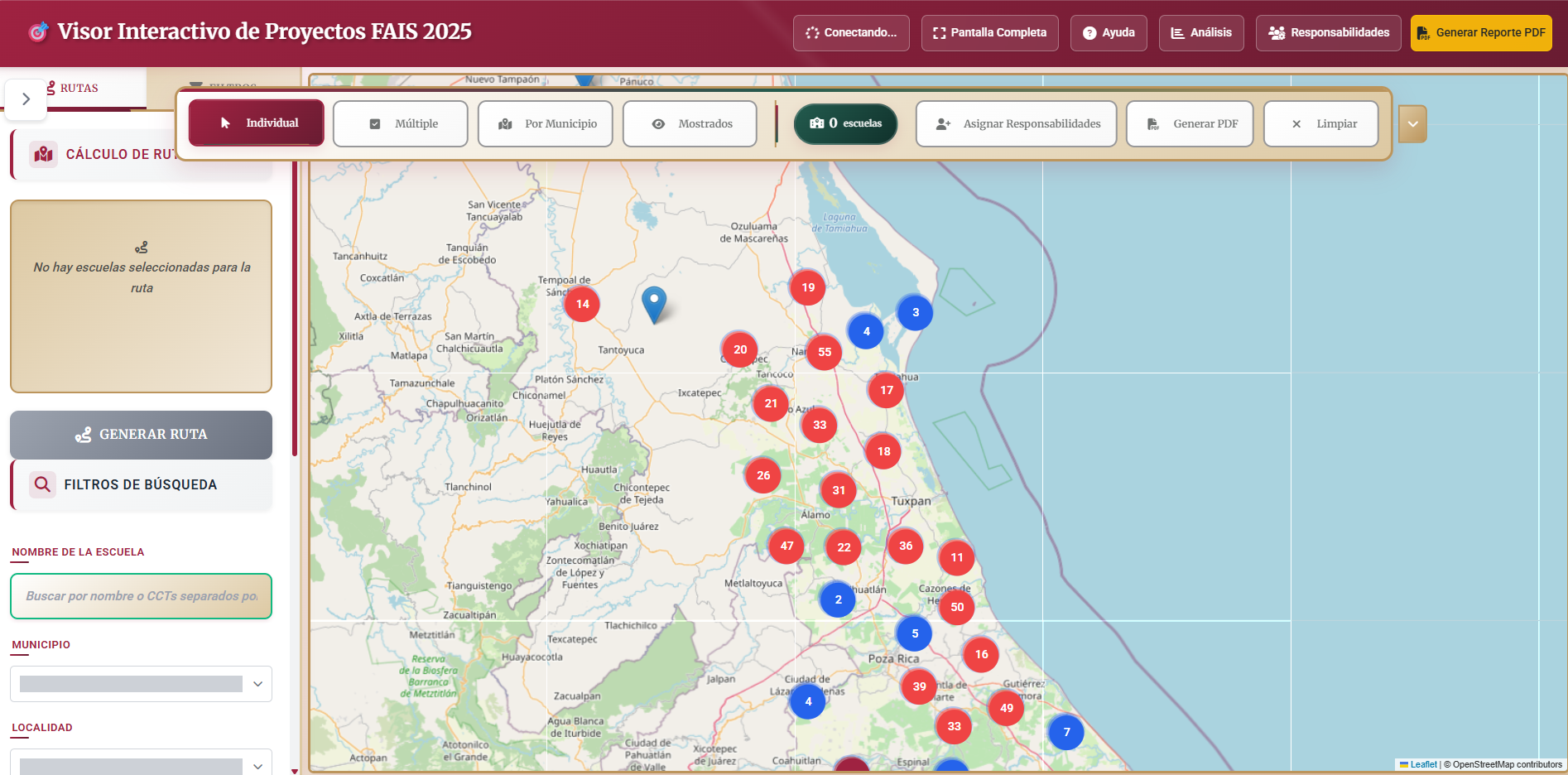Viewport: 1568px width, 775px height.
Task: Toggle the Mostrados eye option
Action: 690,124
